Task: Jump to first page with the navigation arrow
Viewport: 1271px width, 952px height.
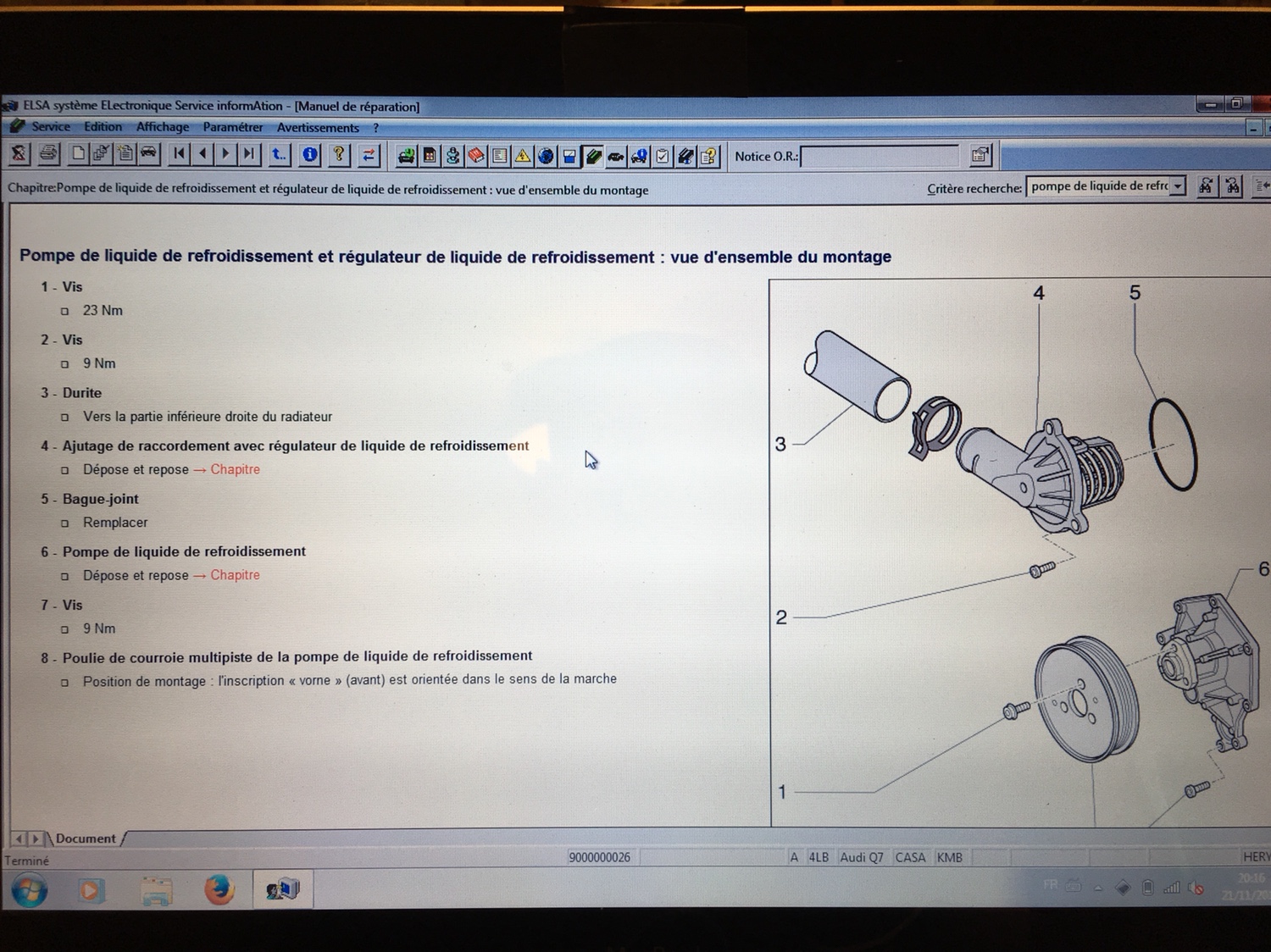Action: click(x=179, y=153)
